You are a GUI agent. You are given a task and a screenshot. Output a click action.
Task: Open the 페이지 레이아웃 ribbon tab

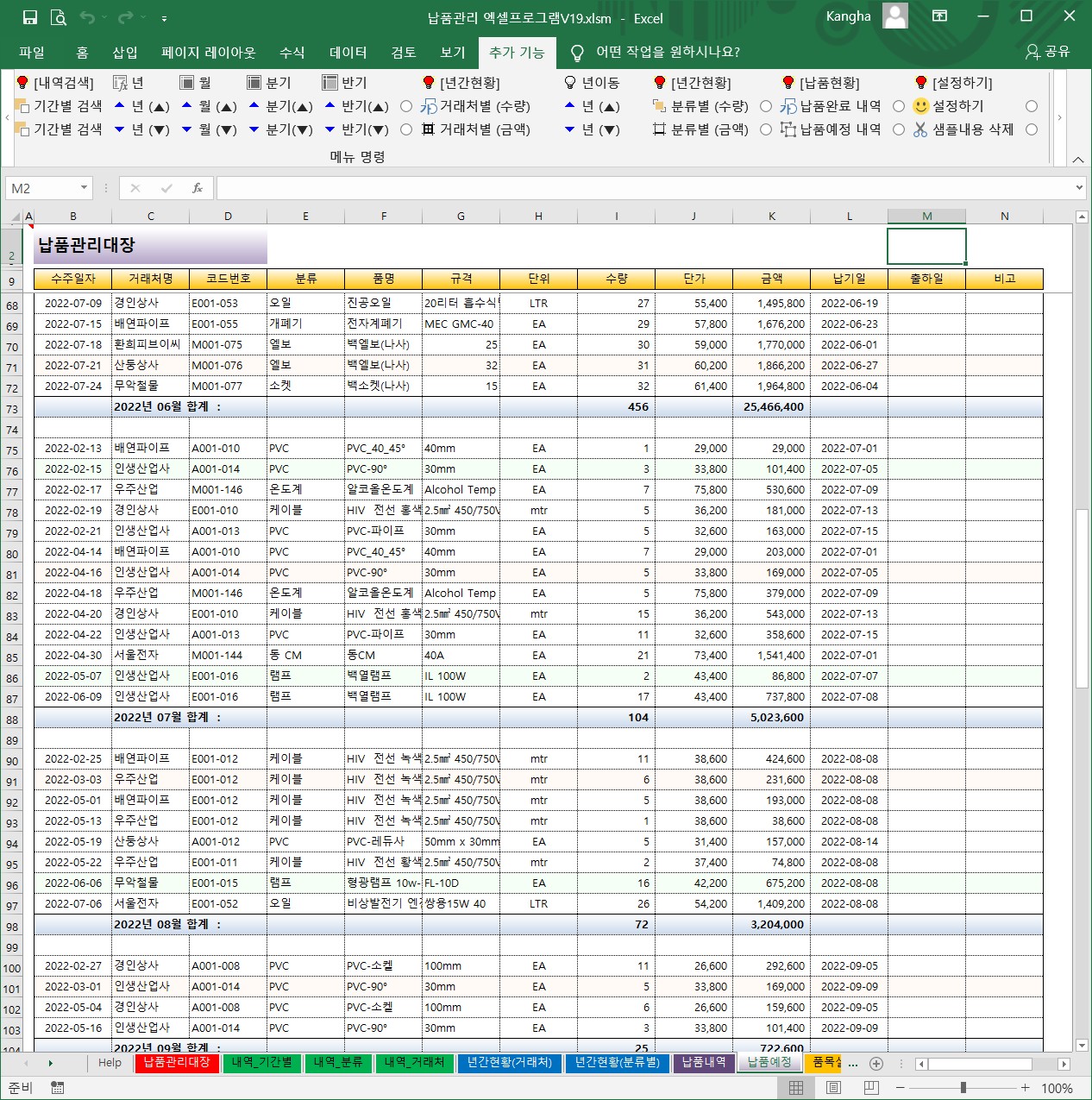209,53
